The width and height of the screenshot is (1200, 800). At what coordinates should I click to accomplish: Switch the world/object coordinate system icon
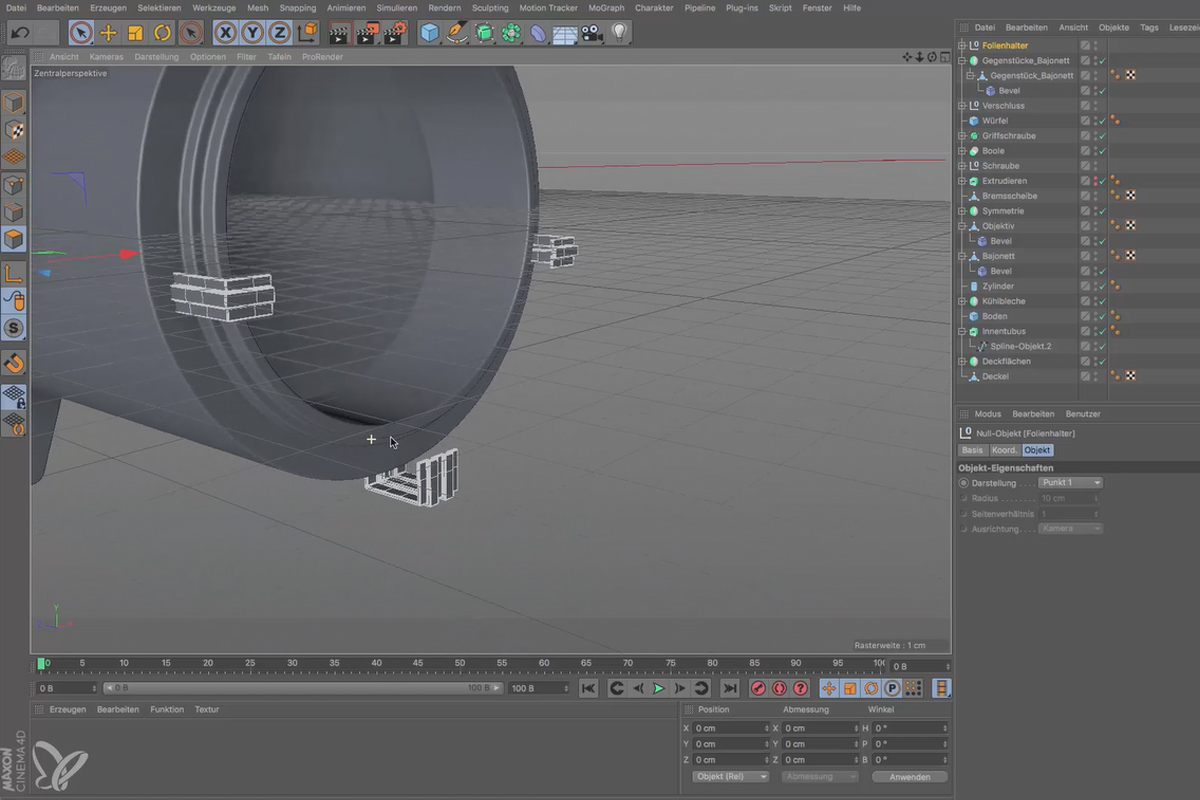(x=308, y=33)
